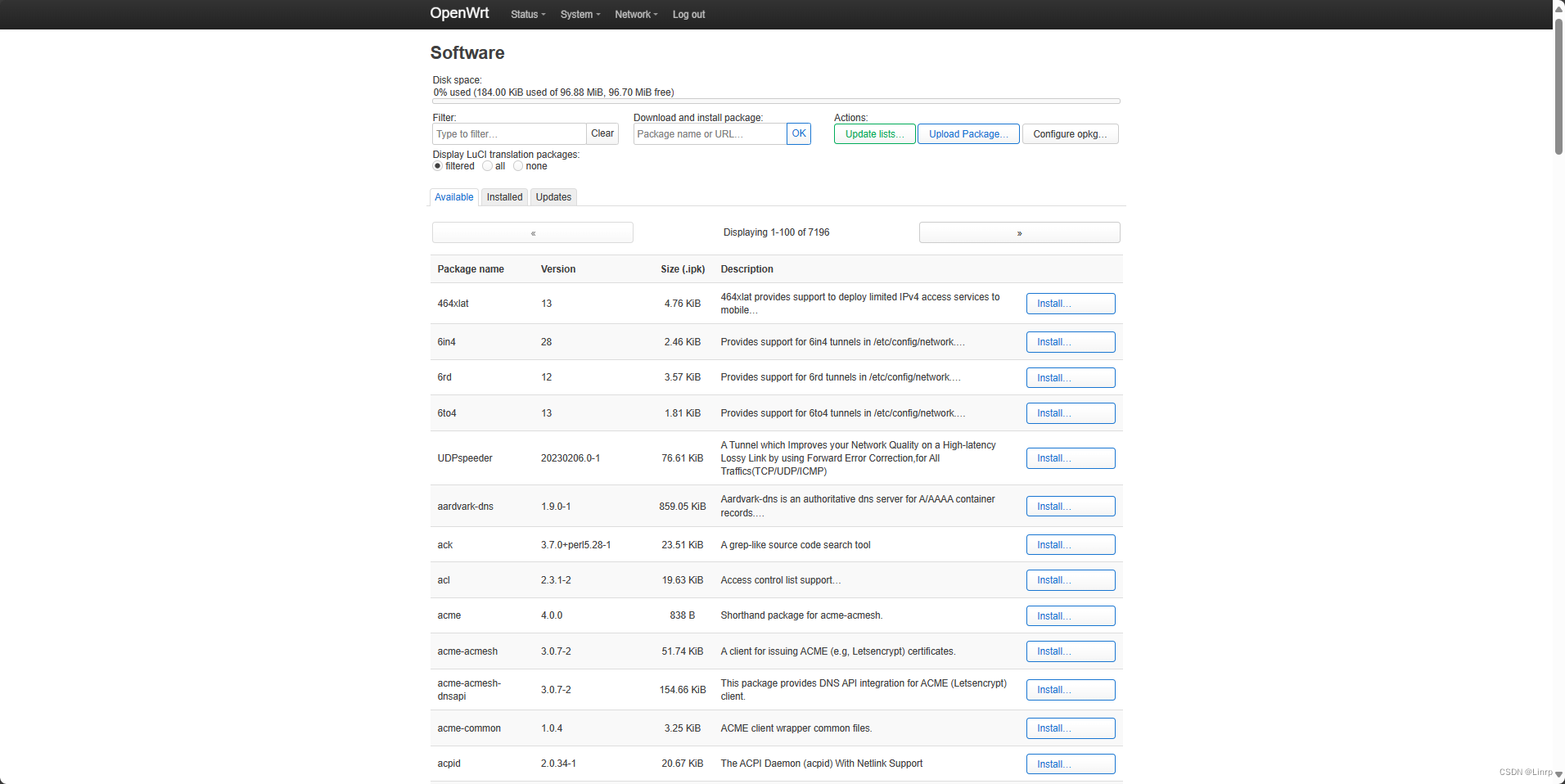
Task: Click the Size (.ipk) column header
Action: pos(683,269)
